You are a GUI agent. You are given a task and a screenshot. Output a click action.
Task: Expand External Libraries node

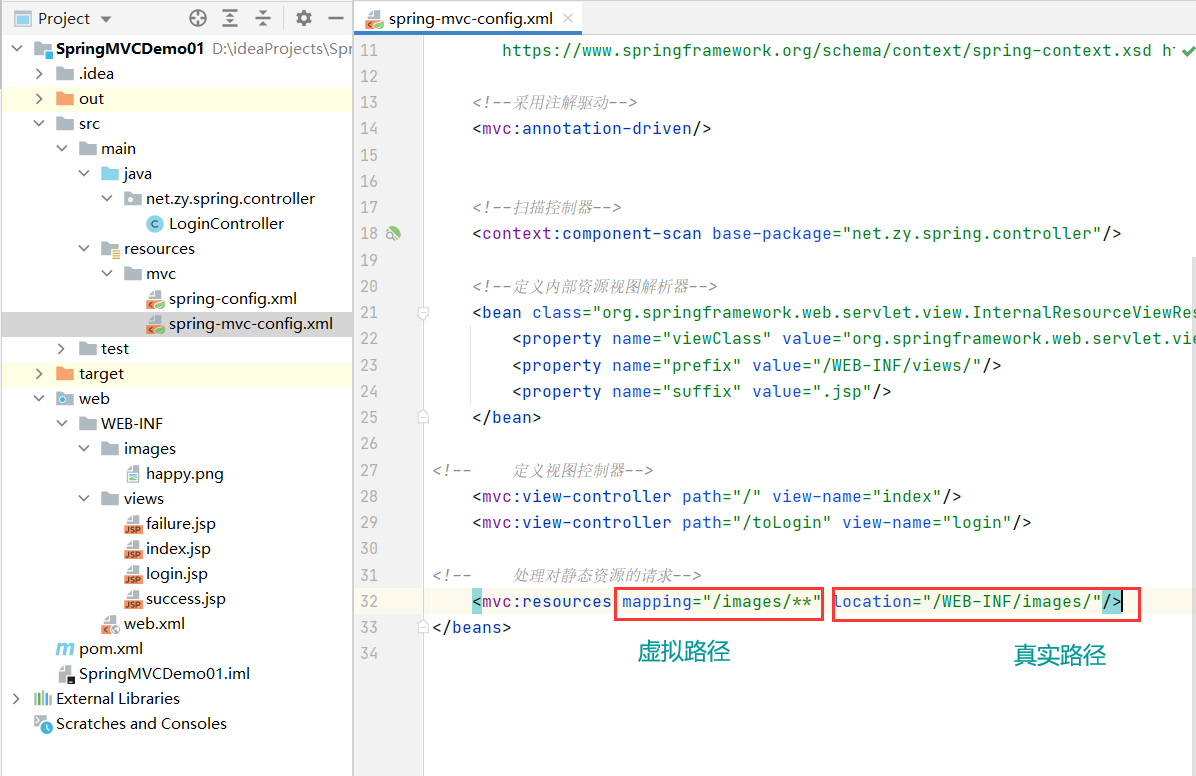click(17, 699)
